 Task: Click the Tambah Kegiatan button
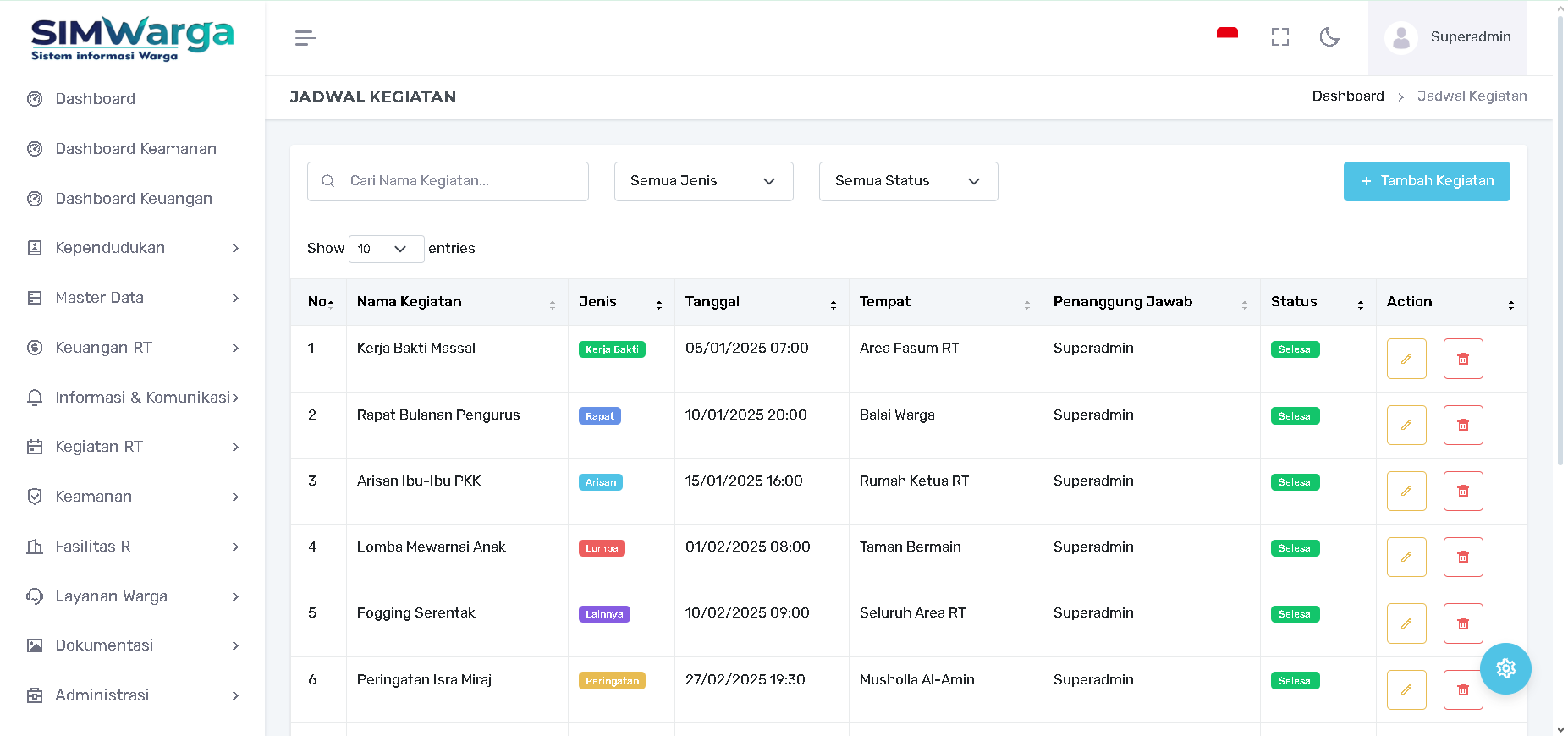click(1427, 181)
